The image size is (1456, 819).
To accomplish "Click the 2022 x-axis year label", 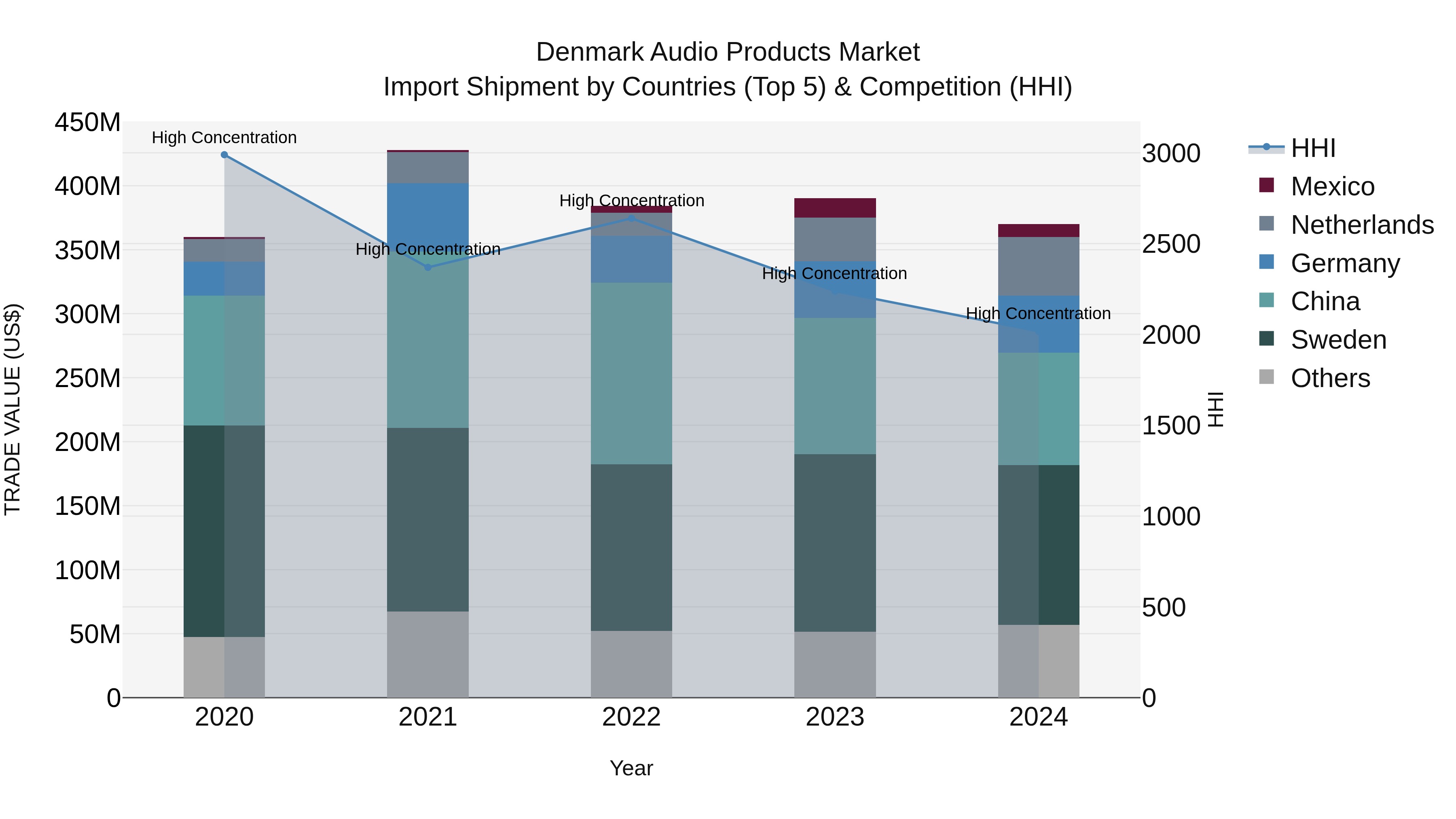I will [631, 717].
